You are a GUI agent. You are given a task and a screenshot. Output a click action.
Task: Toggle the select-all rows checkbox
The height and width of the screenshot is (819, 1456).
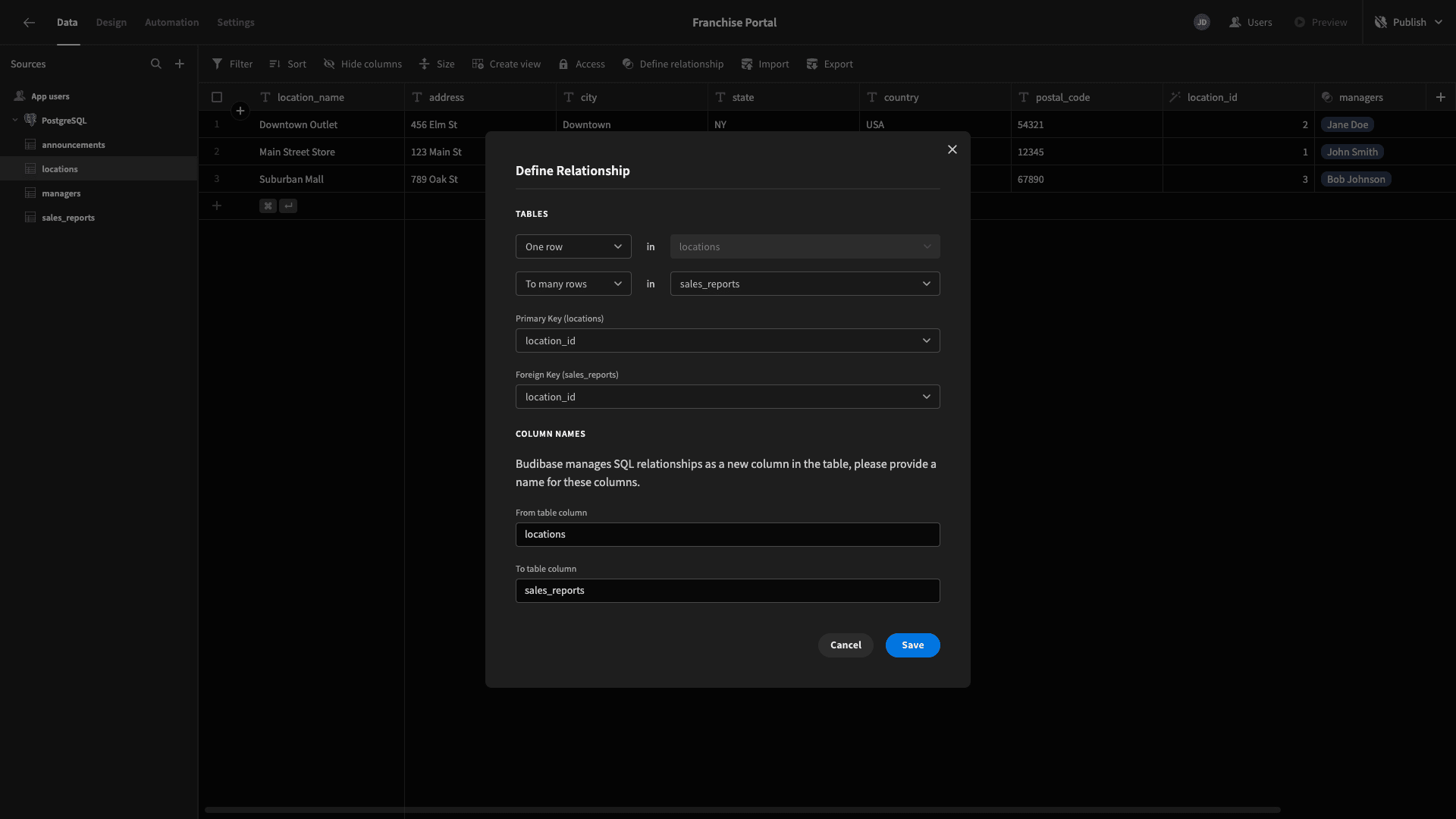(x=217, y=97)
